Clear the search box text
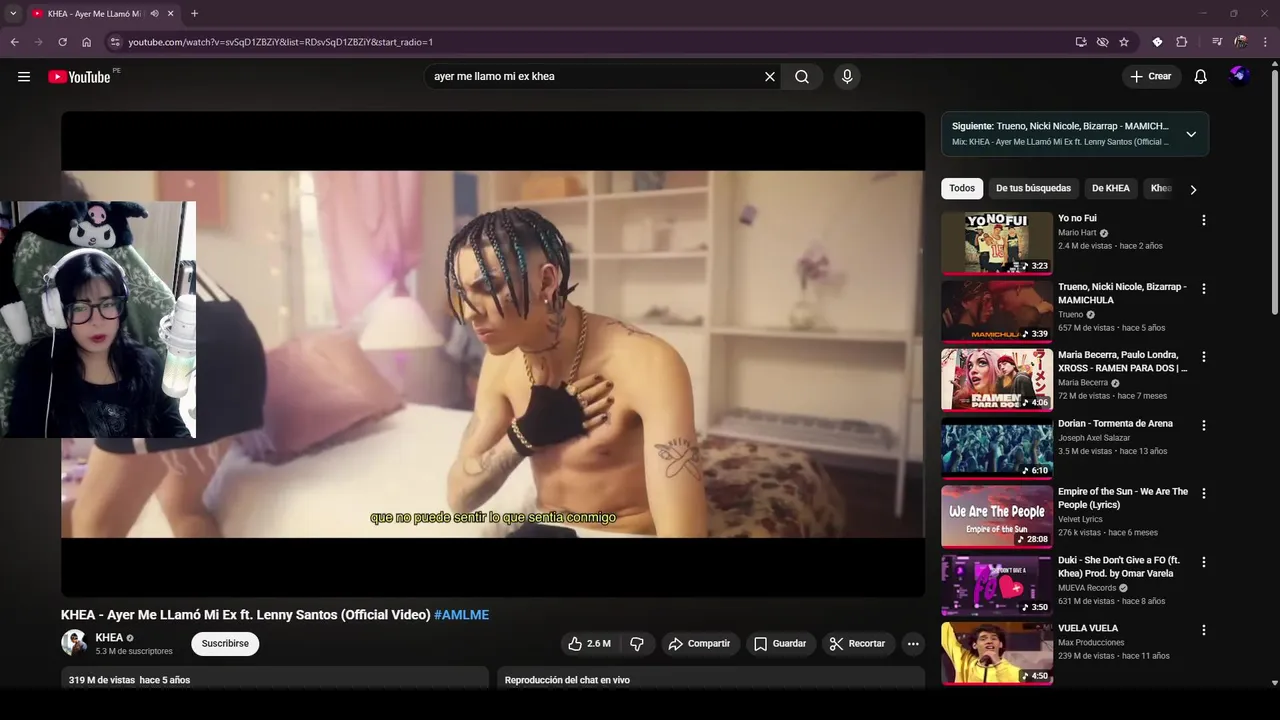This screenshot has width=1280, height=720. pos(770,77)
